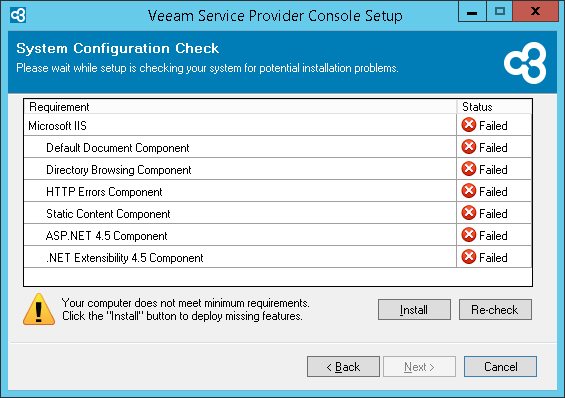565x398 pixels.
Task: Click the Veeam logo in the title bar
Action: click(18, 15)
